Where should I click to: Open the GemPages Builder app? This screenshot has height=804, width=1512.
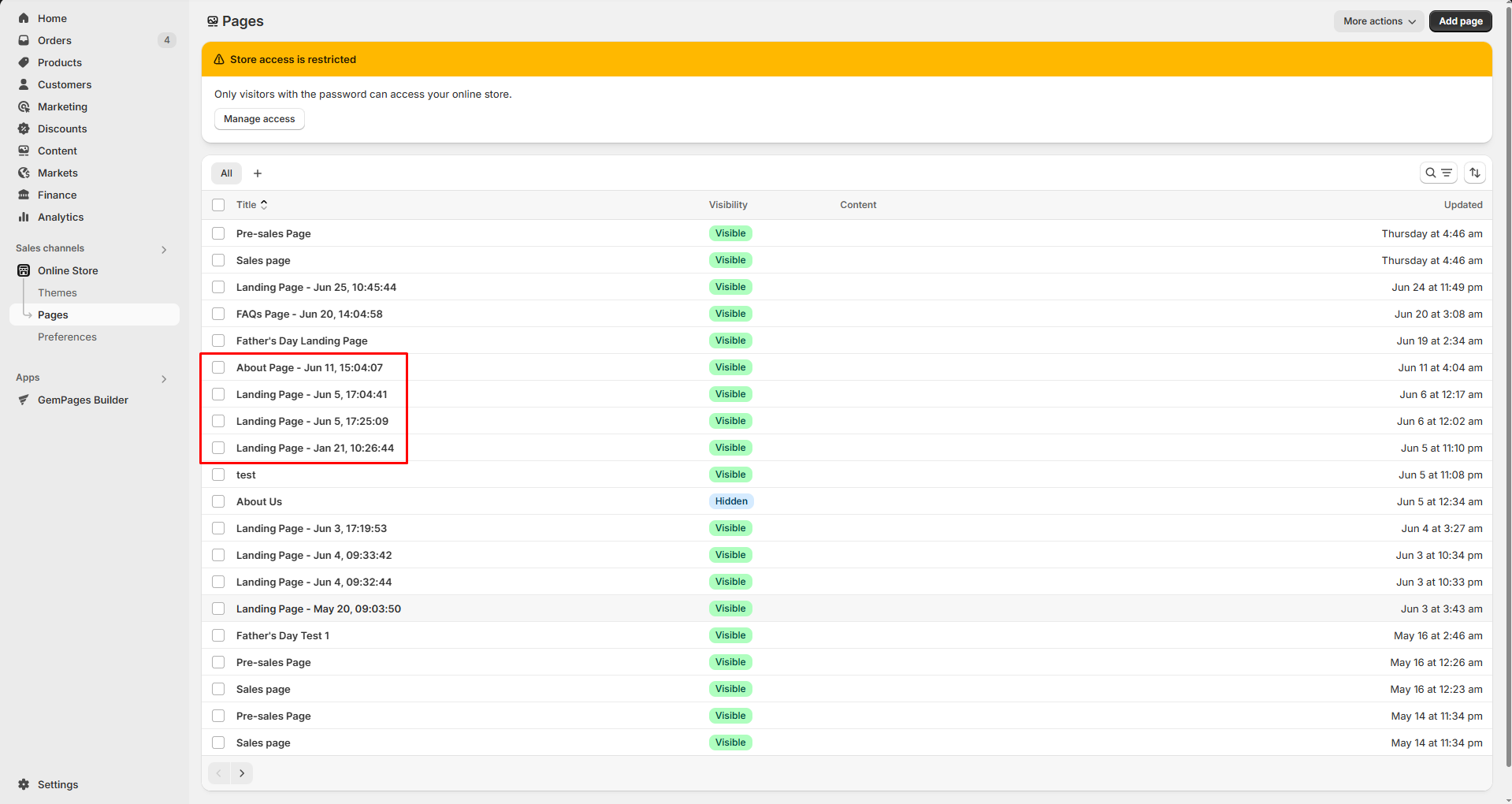(81, 400)
